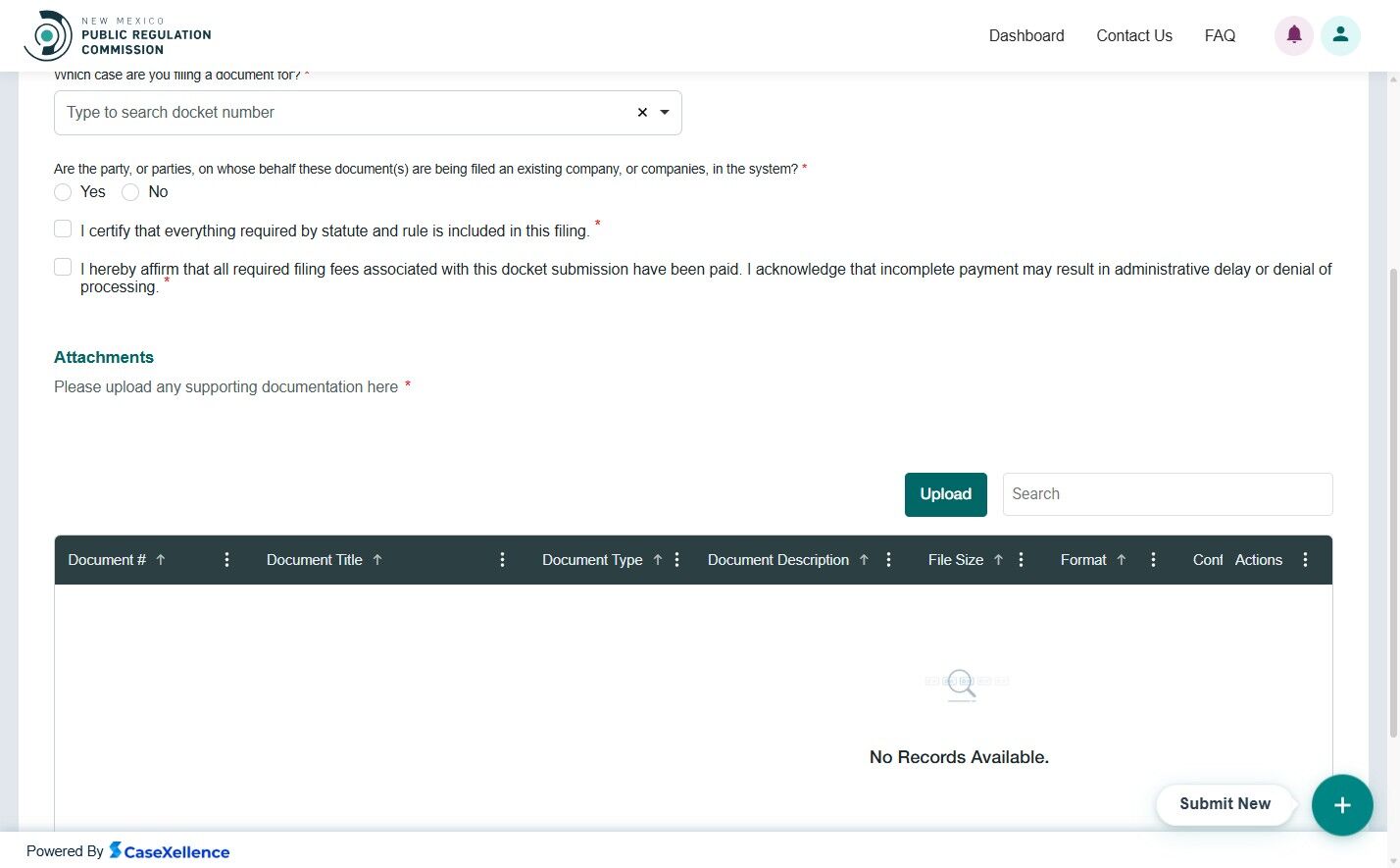Check the statute certification checkbox
This screenshot has height=868, width=1400.
pyautogui.click(x=63, y=228)
